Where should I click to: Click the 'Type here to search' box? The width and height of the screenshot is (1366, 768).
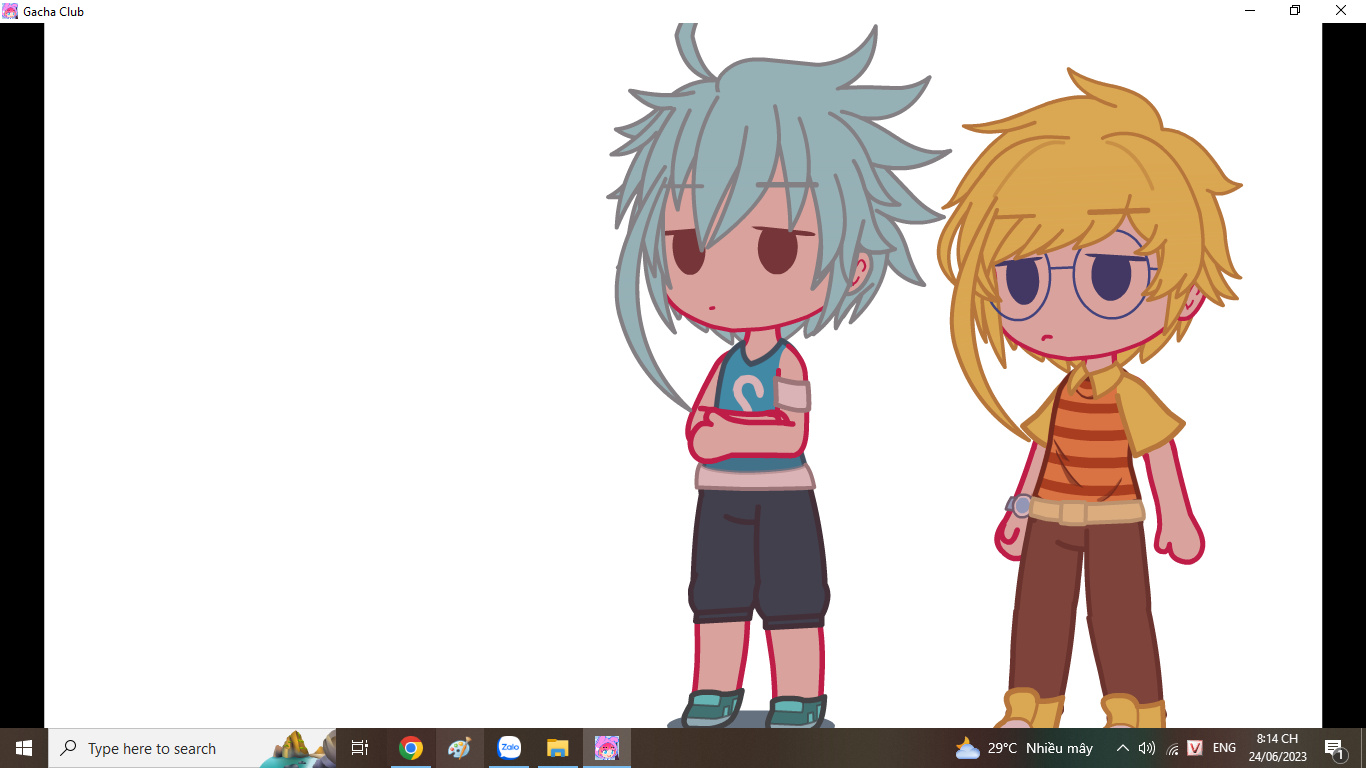192,748
